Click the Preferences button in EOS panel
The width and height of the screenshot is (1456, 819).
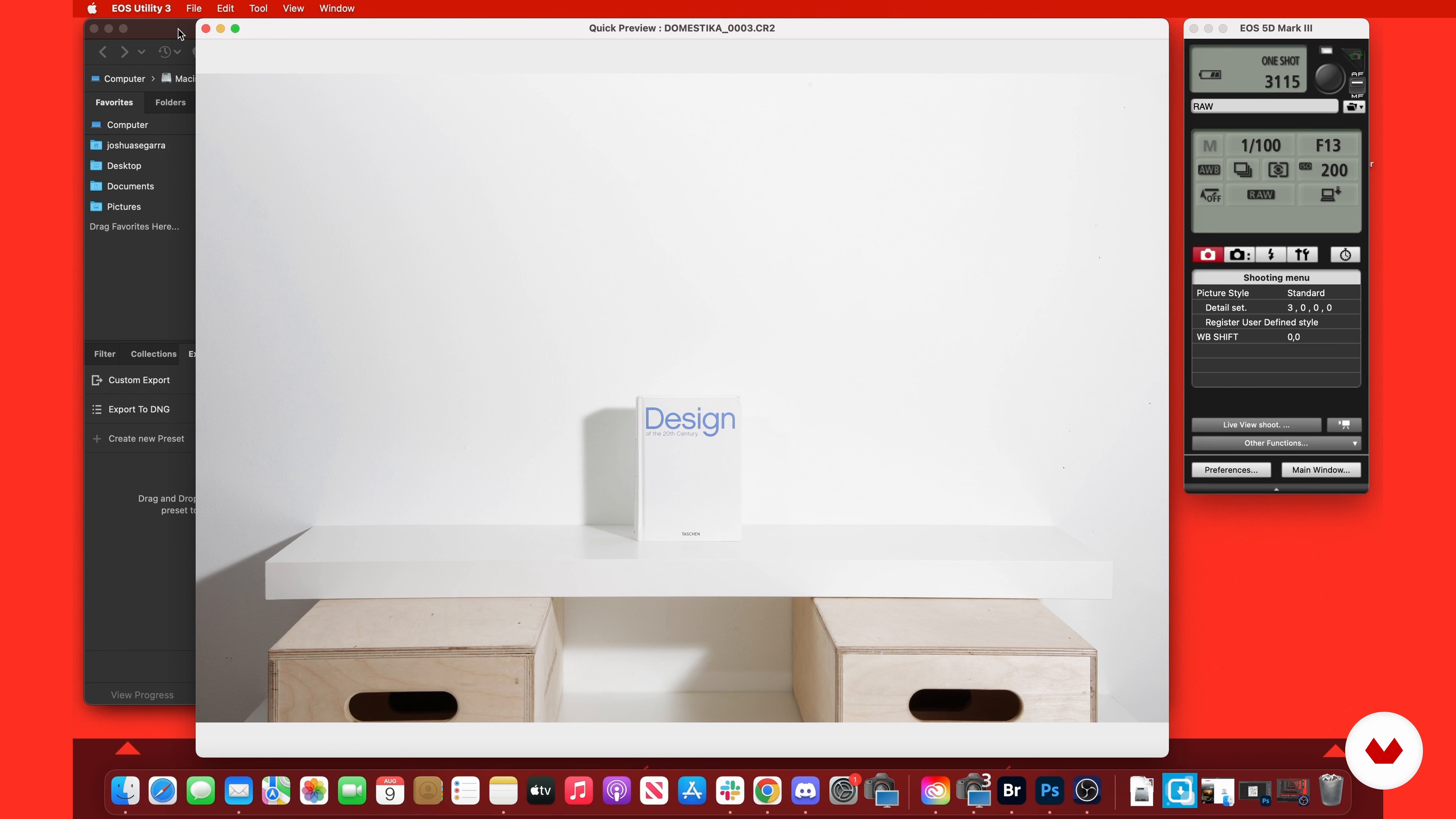(x=1231, y=470)
